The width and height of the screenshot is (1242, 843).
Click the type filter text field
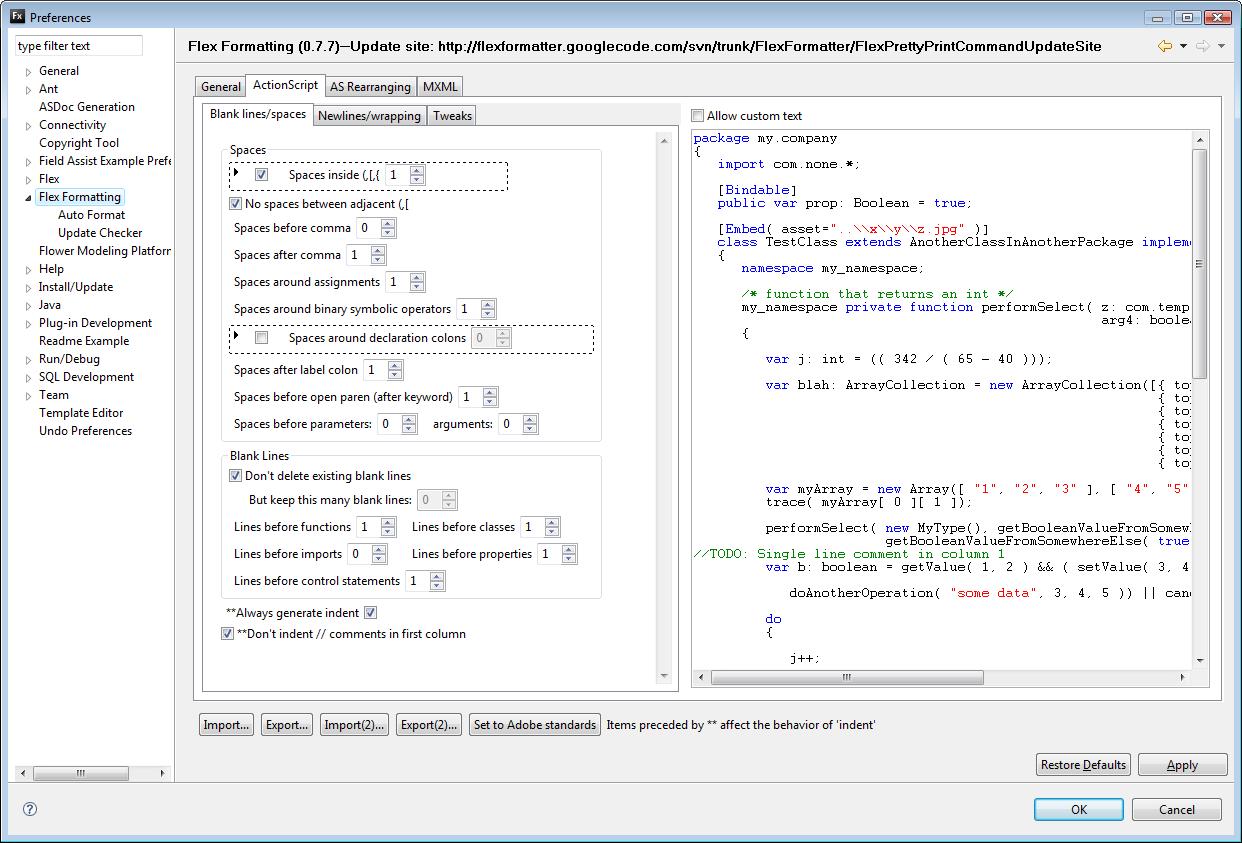(79, 46)
